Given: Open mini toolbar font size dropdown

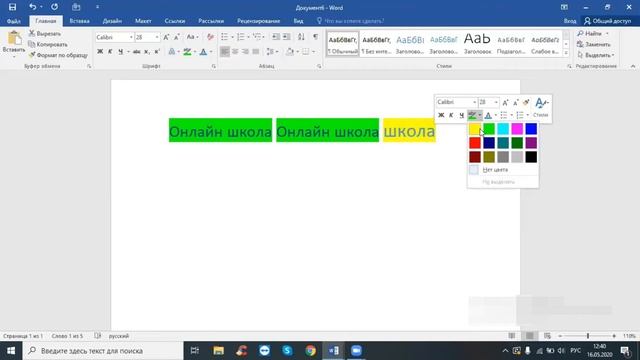Looking at the screenshot, I should click(496, 102).
